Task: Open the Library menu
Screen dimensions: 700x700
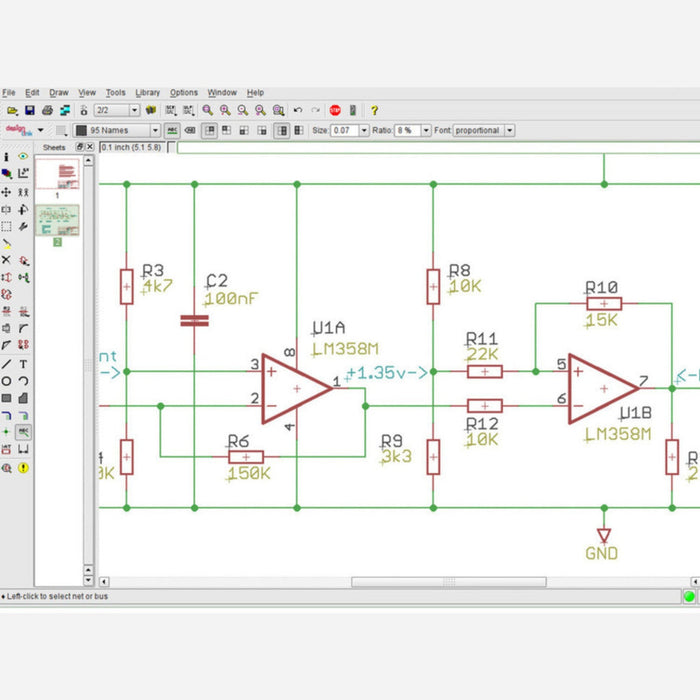Action: [x=147, y=92]
